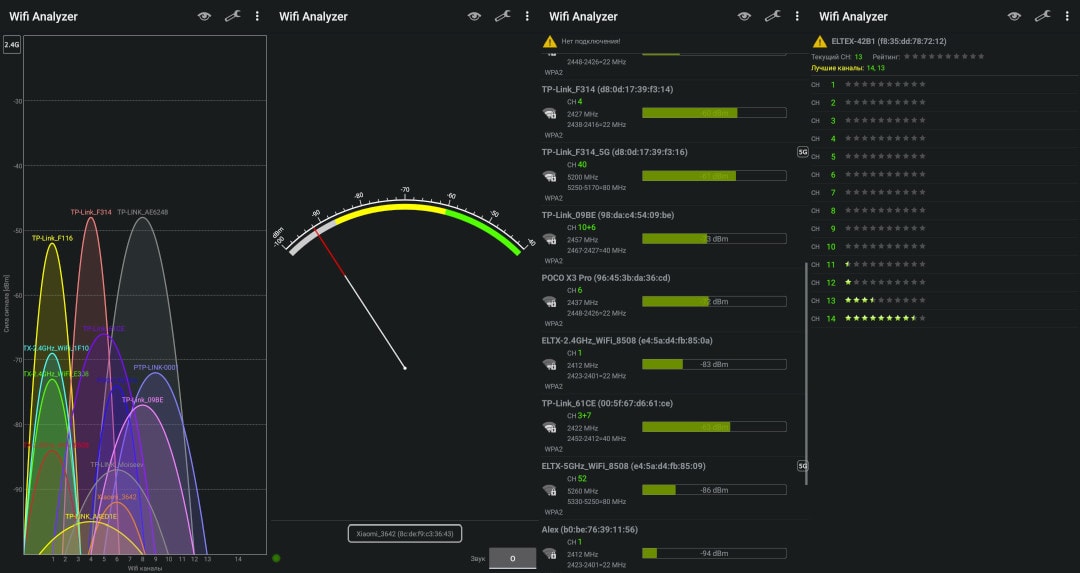Image resolution: width=1080 pixels, height=573 pixels.
Task: Click the Рейтинг star row in header
Action: (x=944, y=56)
